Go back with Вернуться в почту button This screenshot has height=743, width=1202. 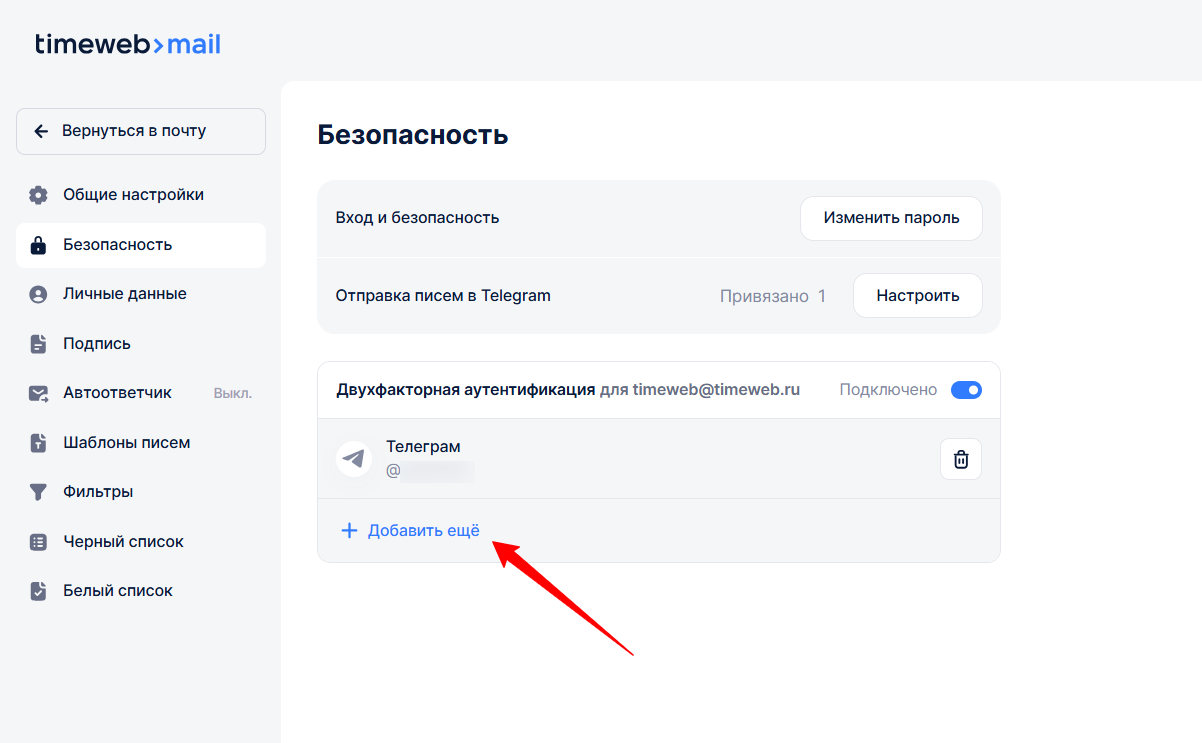141,131
